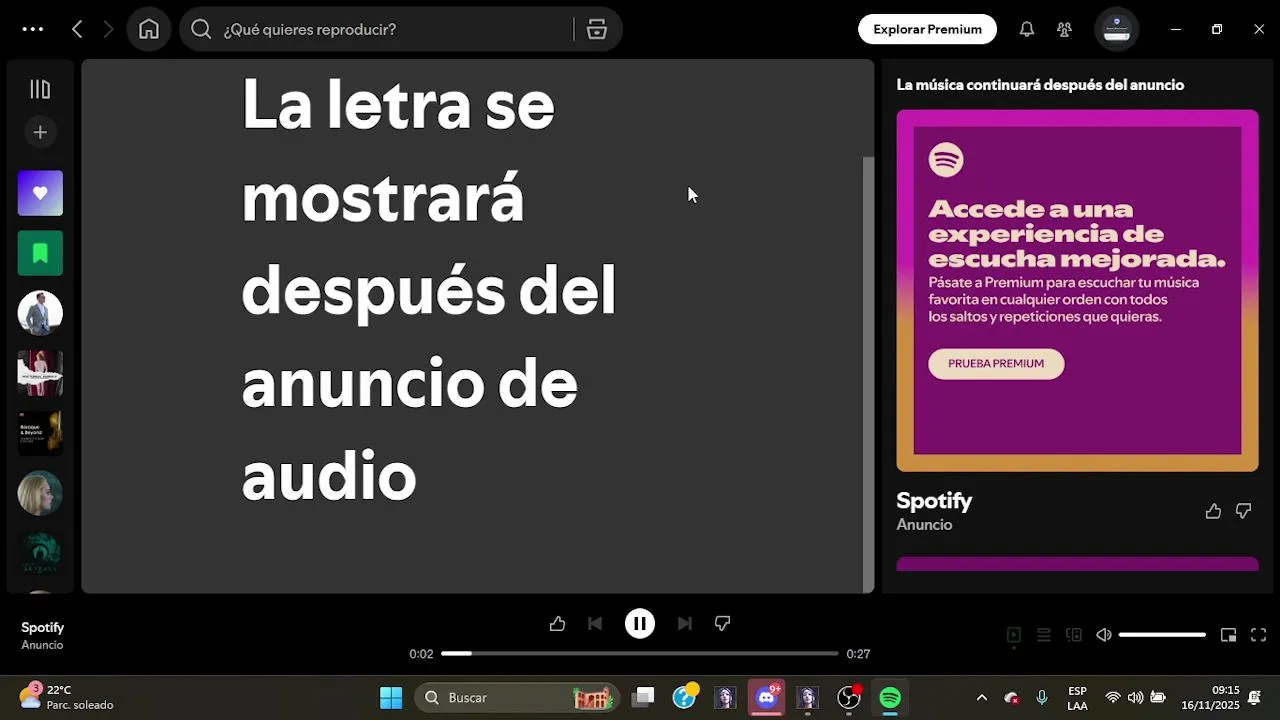Open the notification center bell icon
Screen dimensions: 1280x720
coord(1254,697)
